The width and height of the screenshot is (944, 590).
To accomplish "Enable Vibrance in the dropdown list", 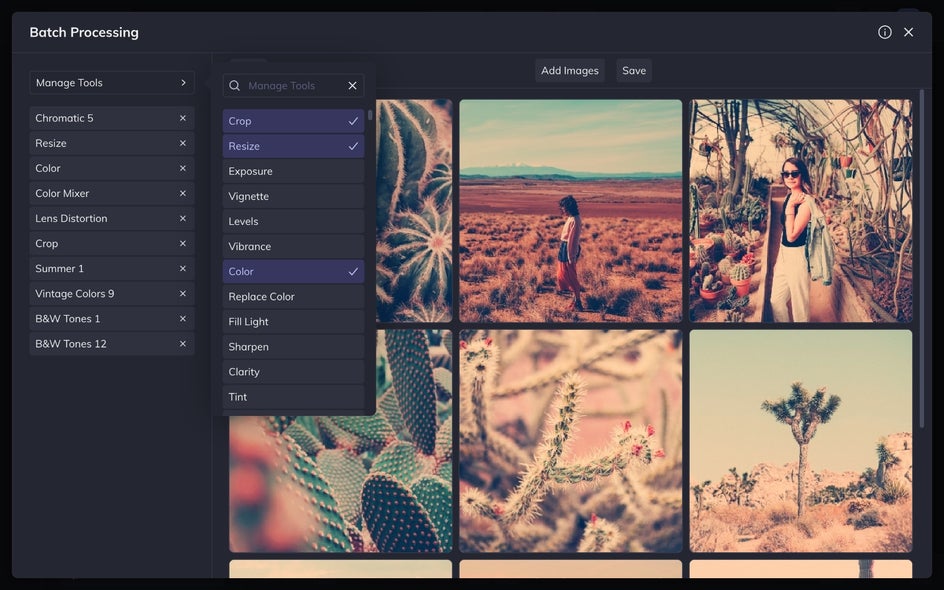I will tap(293, 246).
